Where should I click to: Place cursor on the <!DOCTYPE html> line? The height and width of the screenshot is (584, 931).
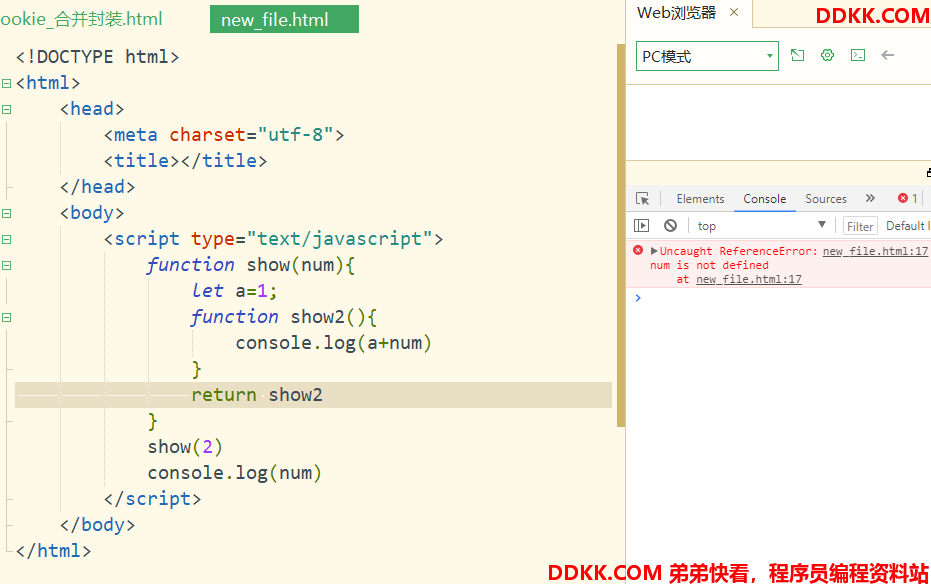97,57
